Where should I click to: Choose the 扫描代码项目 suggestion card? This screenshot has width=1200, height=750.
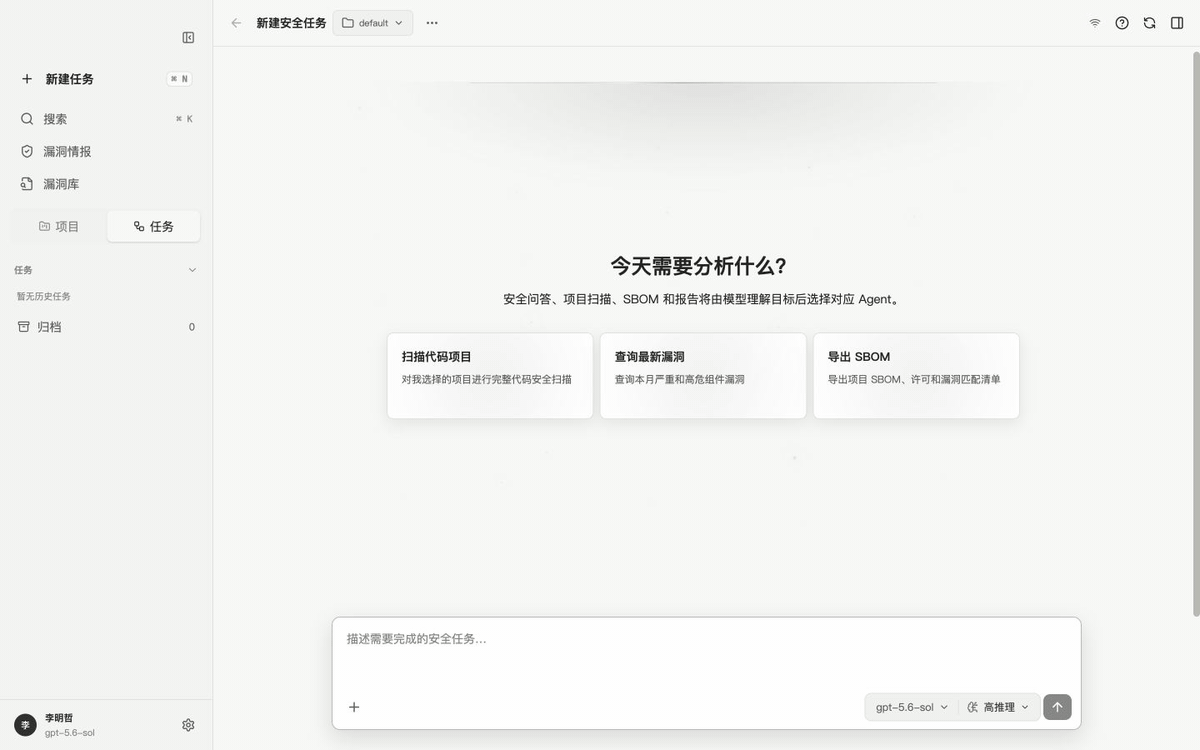490,376
